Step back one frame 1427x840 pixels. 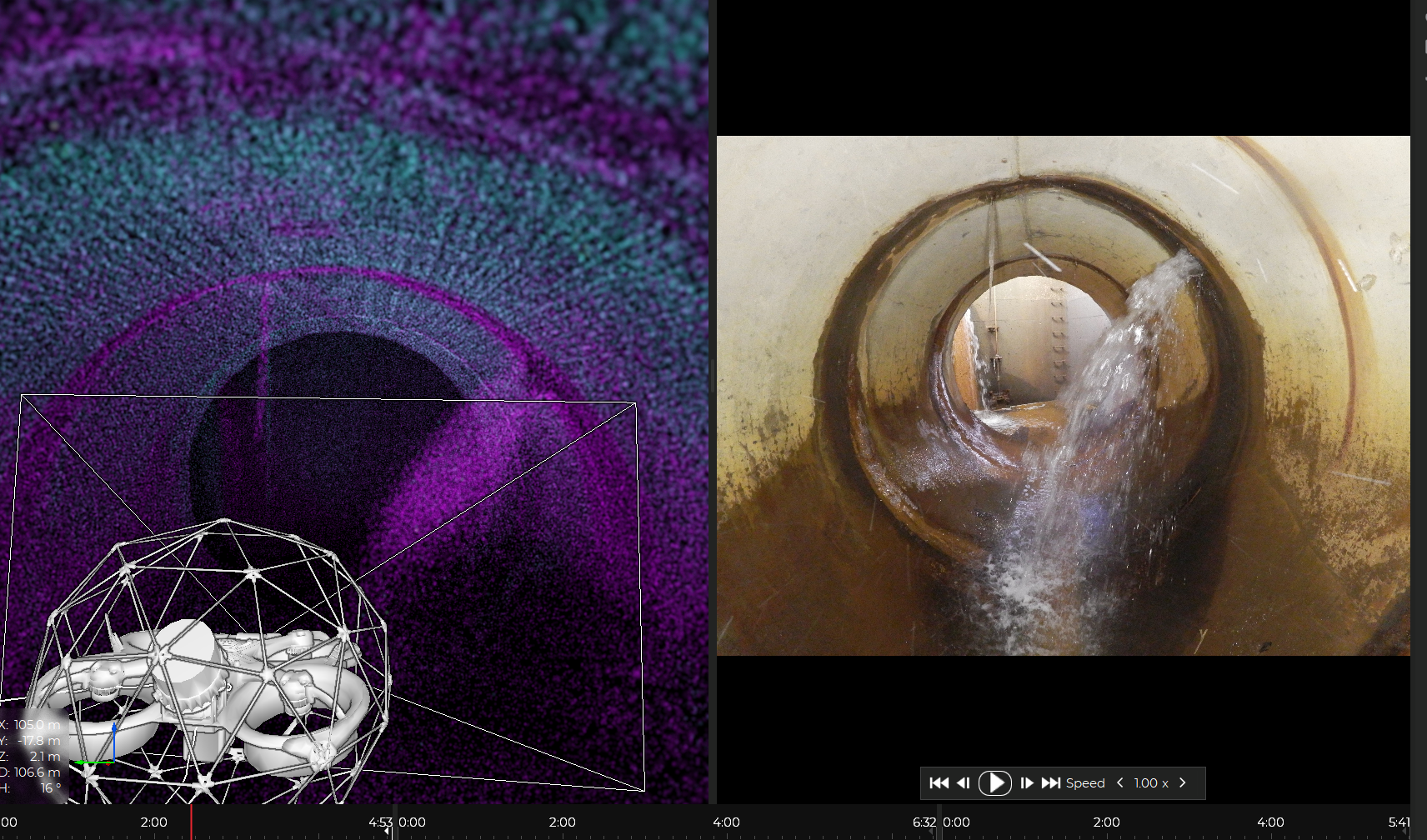tap(964, 783)
